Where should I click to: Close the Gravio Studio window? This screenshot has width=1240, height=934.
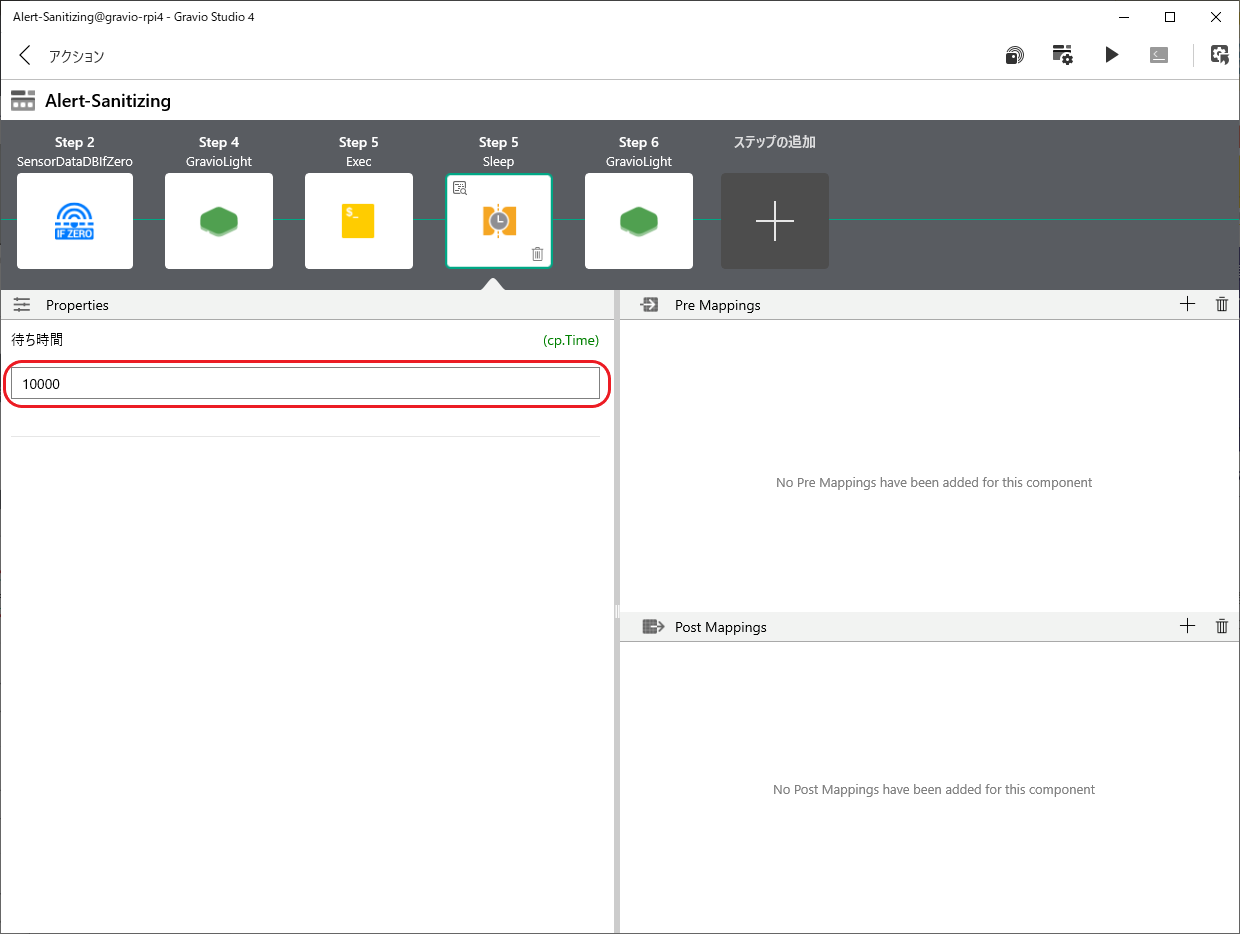(1216, 17)
